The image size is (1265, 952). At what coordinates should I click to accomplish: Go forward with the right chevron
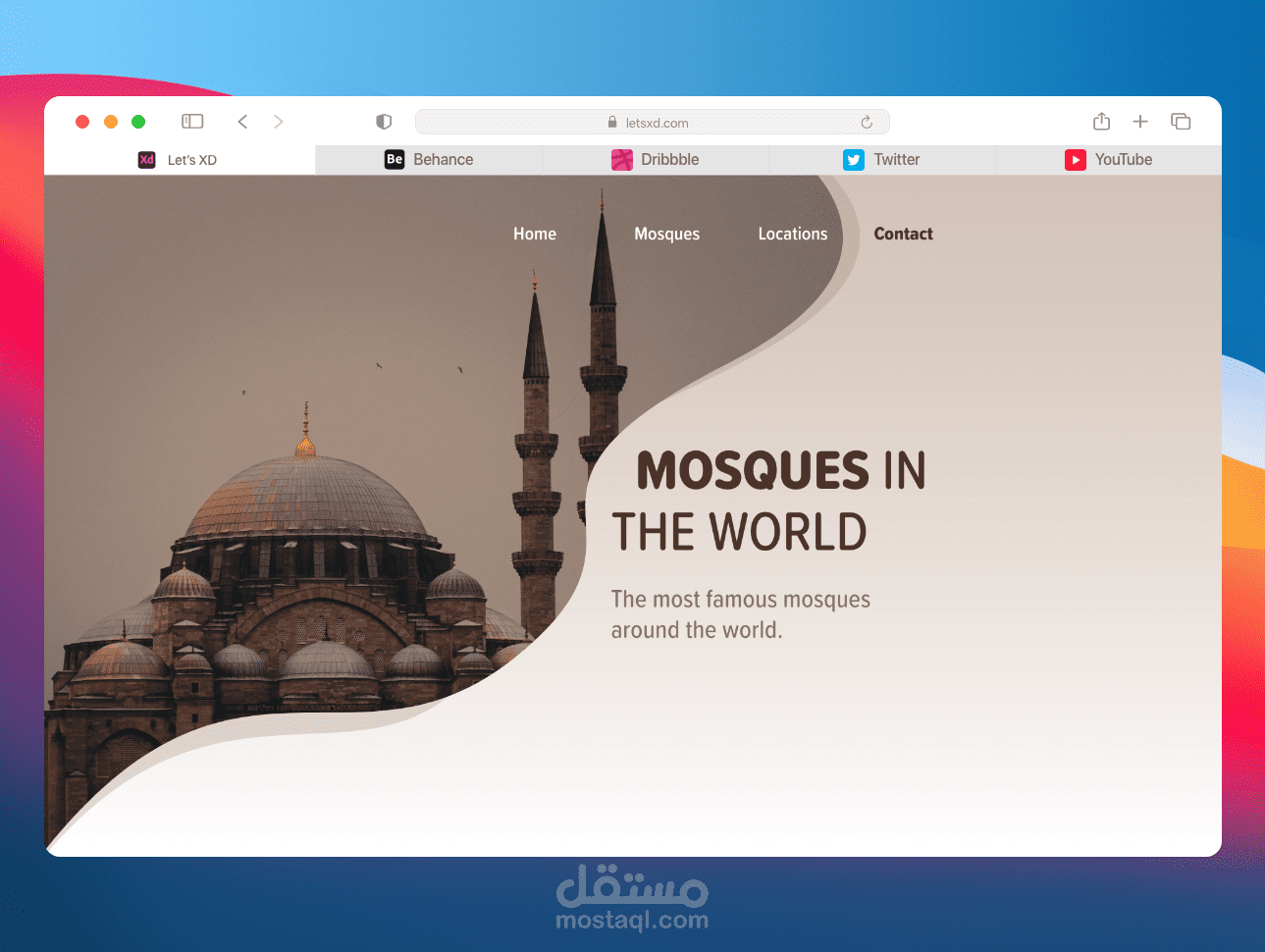[279, 122]
